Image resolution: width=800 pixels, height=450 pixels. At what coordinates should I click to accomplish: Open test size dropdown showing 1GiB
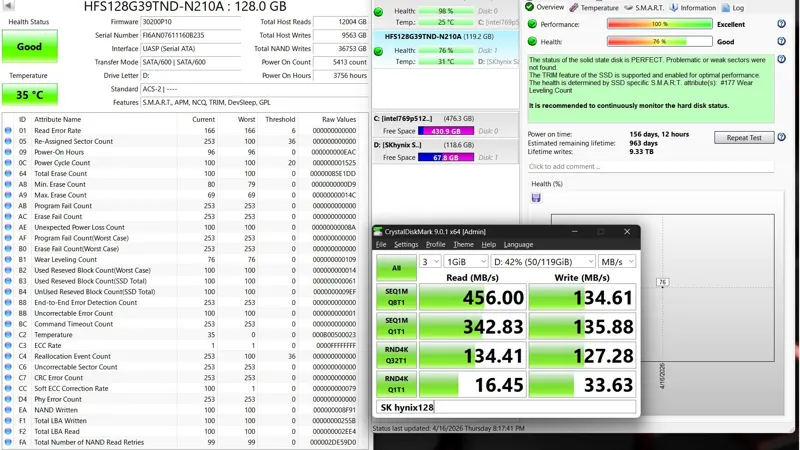(466, 262)
